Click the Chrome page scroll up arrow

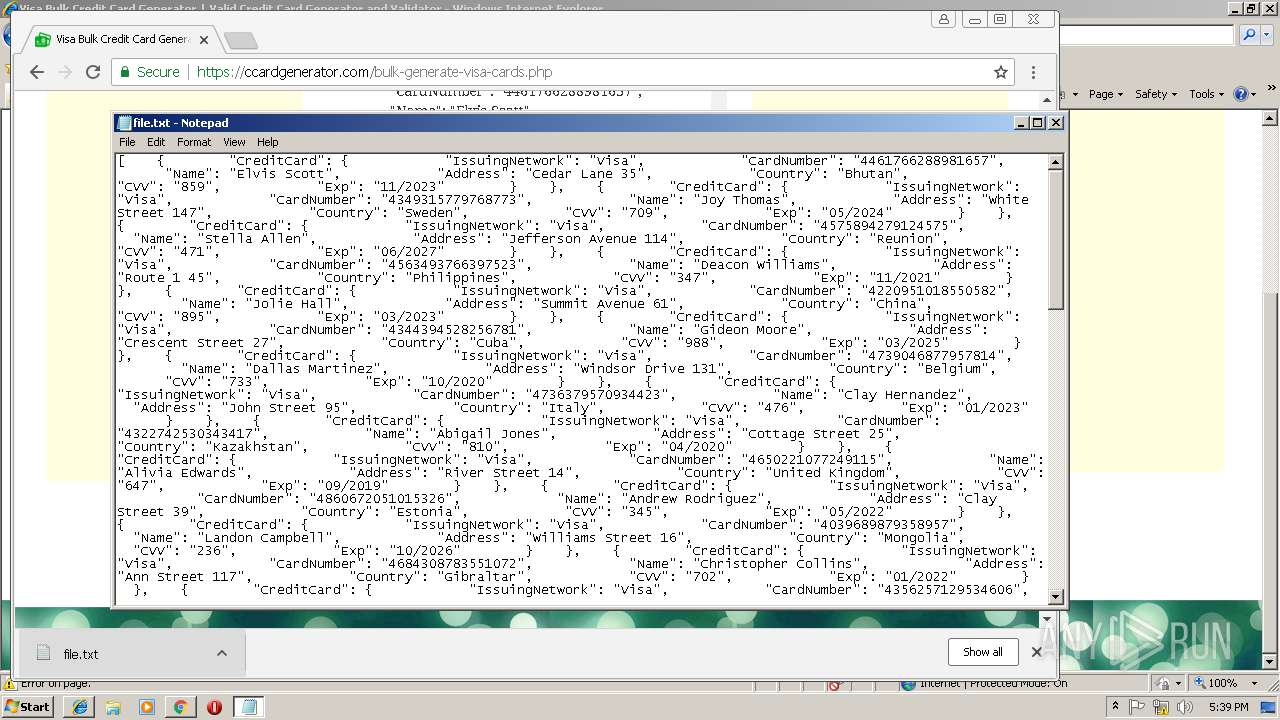1047,99
